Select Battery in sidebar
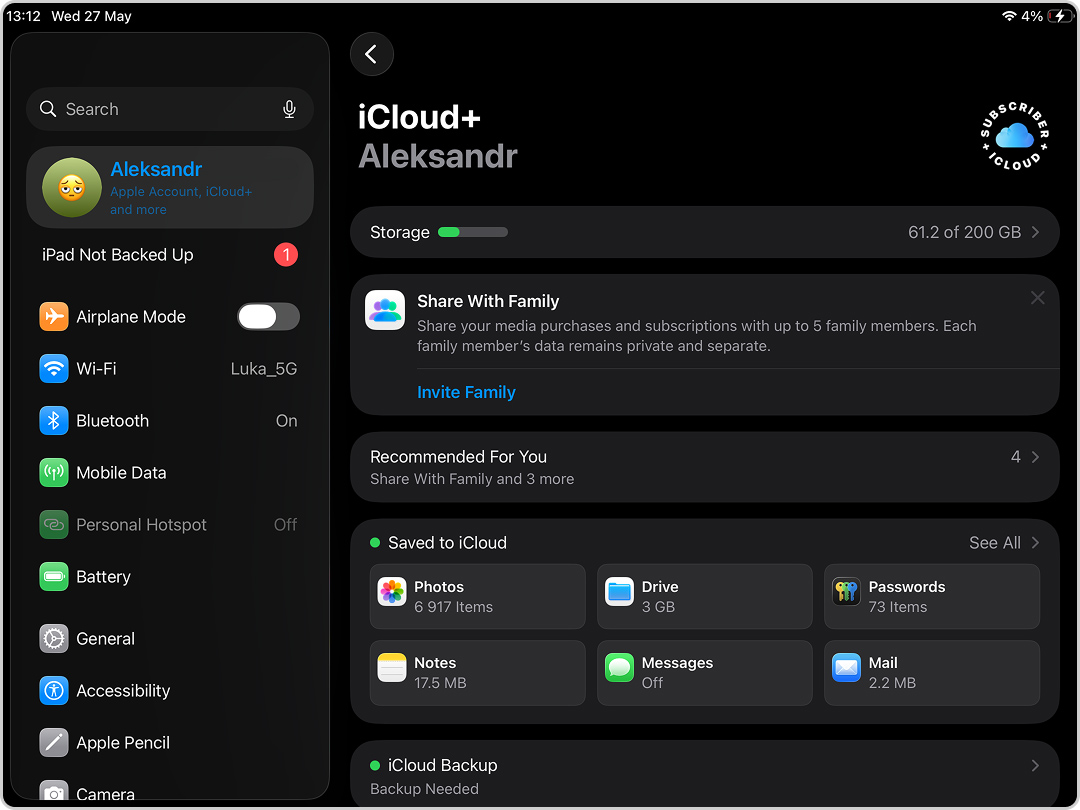 [169, 577]
